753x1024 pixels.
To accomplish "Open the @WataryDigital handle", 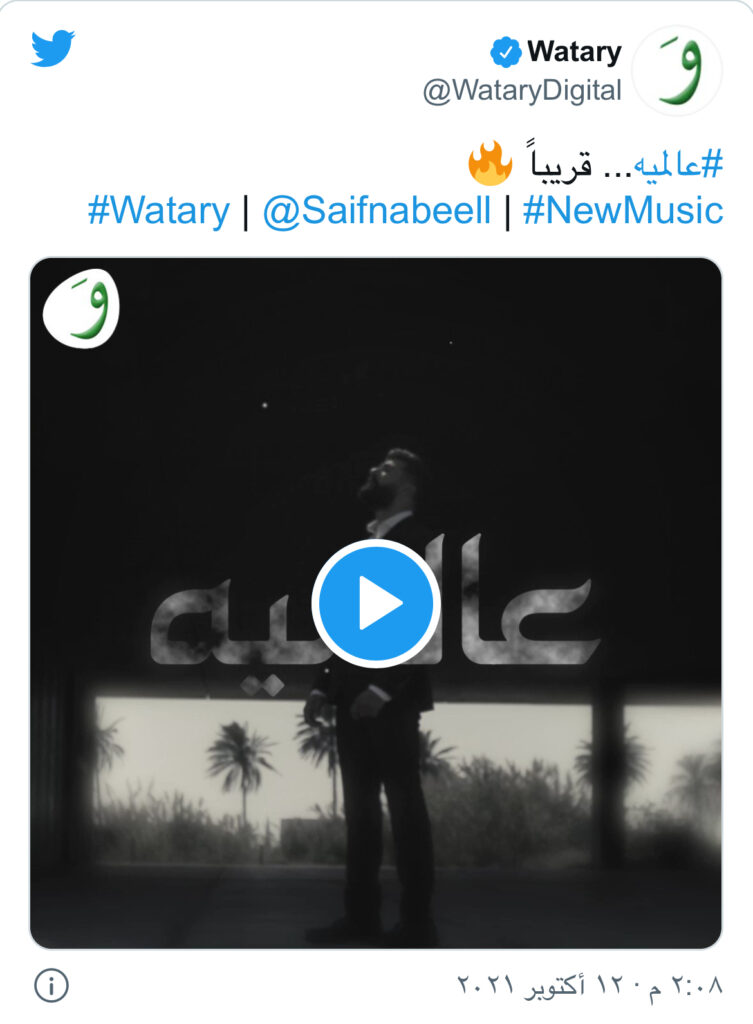I will (x=522, y=91).
